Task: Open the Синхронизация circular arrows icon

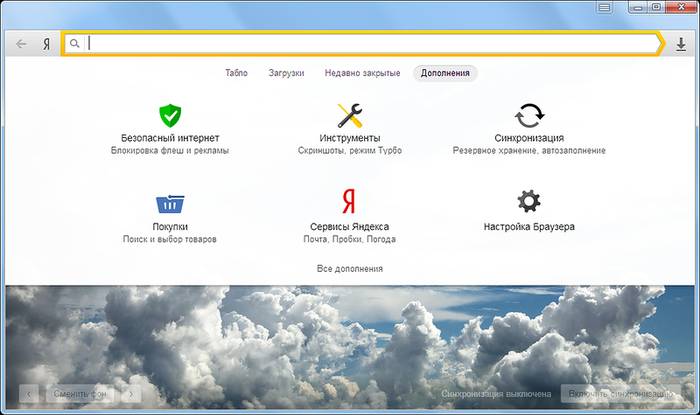Action: [x=529, y=114]
